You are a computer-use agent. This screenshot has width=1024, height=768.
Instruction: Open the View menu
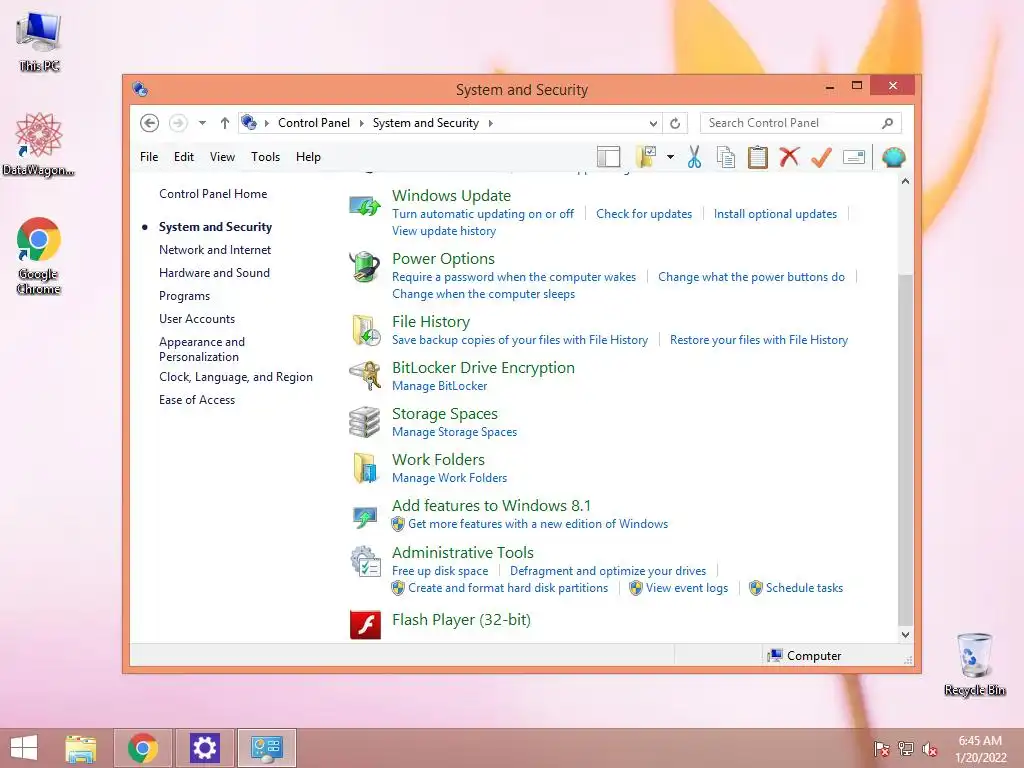[x=222, y=157]
